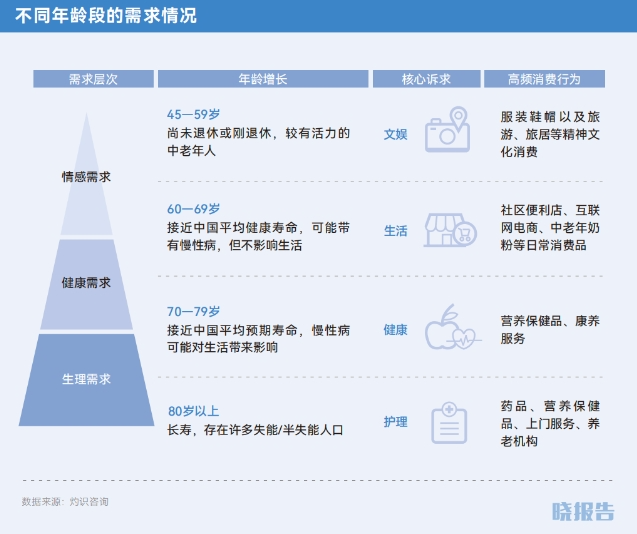Image resolution: width=637 pixels, height=534 pixels.
Task: Click the 45—59岁 age label
Action: click(193, 115)
